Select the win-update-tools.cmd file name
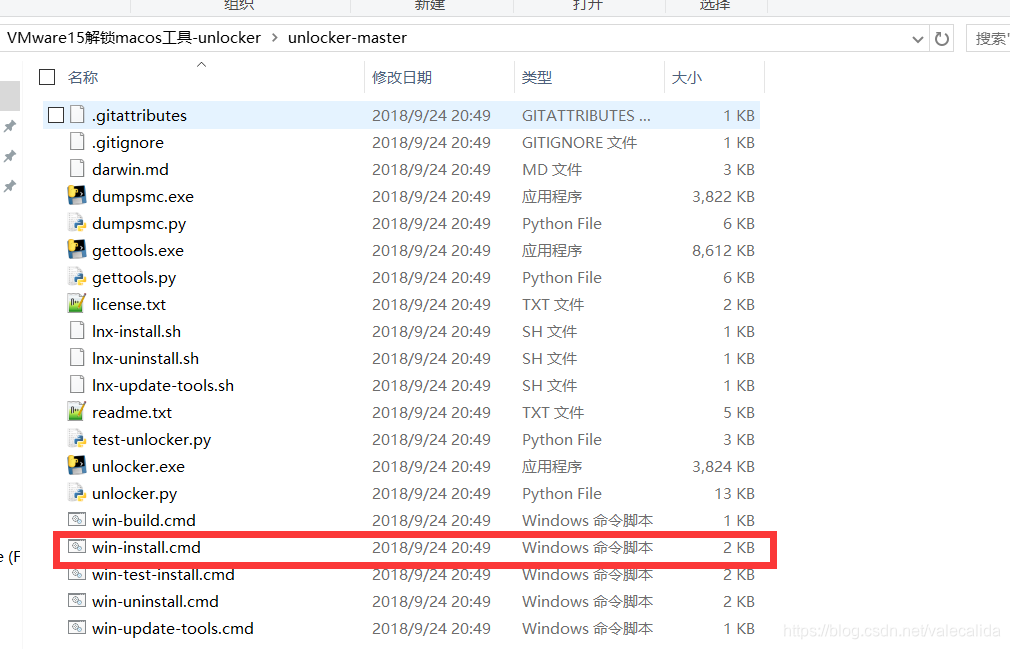 (x=173, y=628)
